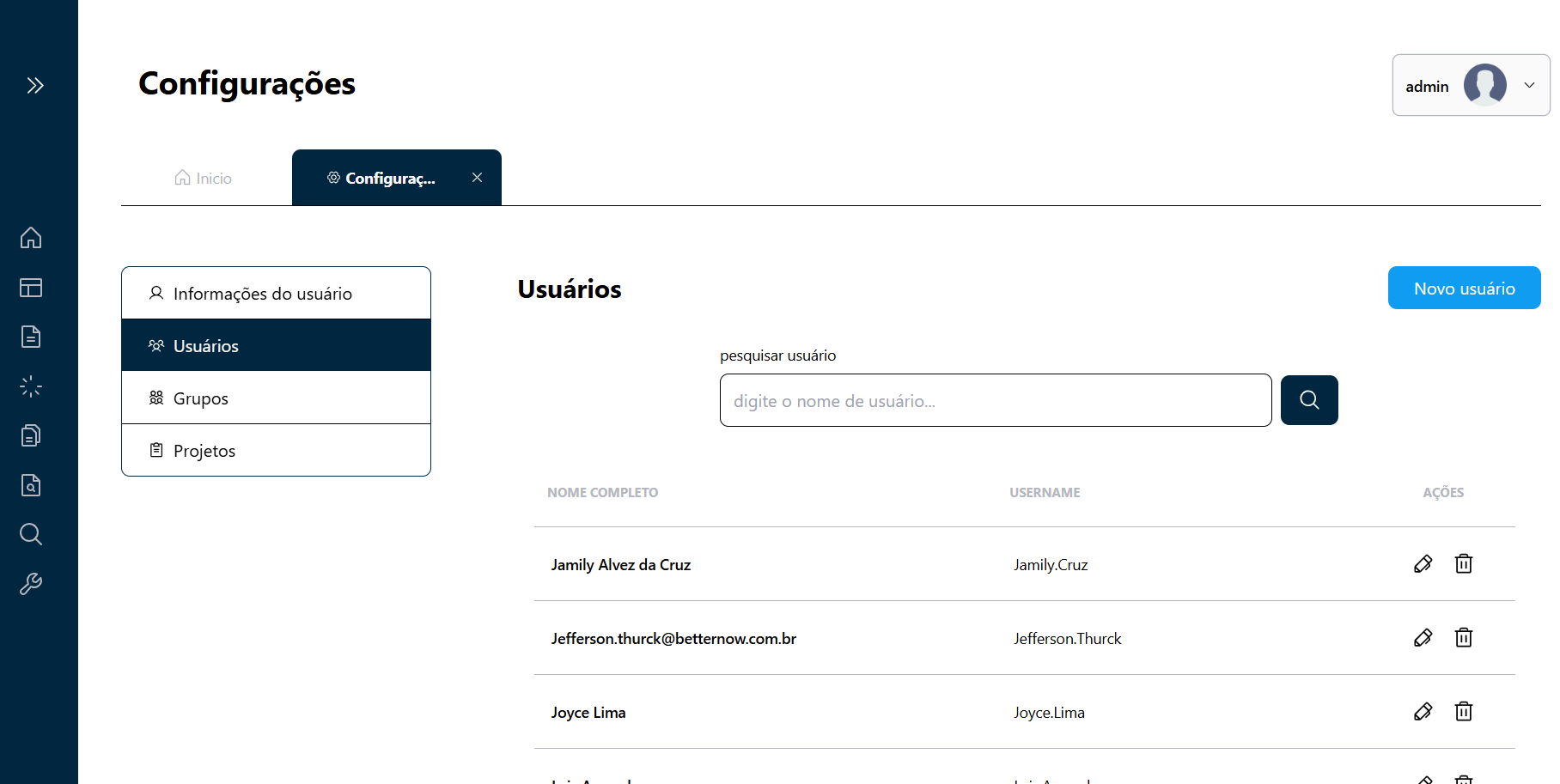Click the home icon in left sidebar
Image resolution: width=1560 pixels, height=784 pixels.
tap(31, 238)
